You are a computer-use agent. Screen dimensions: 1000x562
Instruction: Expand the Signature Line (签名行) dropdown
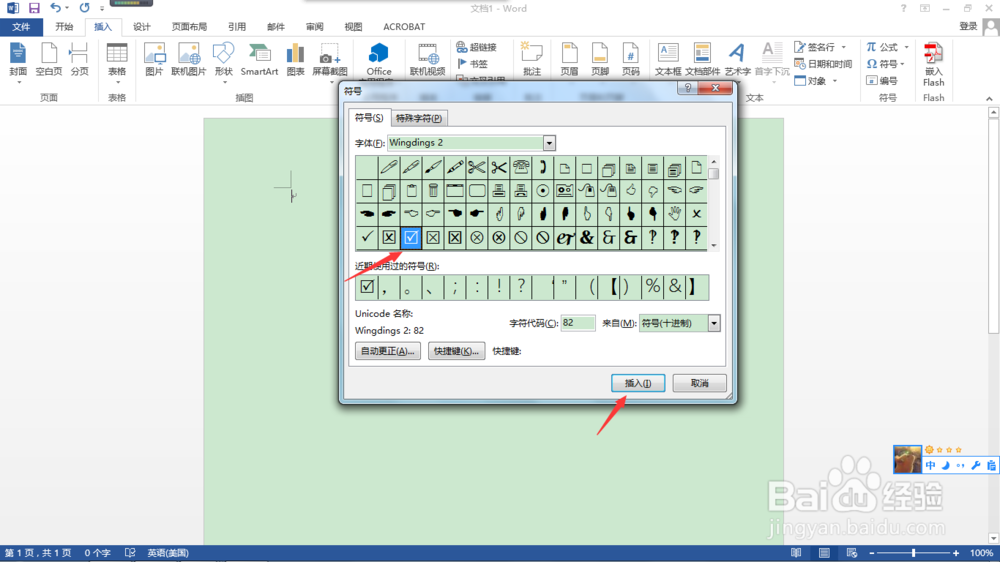(844, 47)
